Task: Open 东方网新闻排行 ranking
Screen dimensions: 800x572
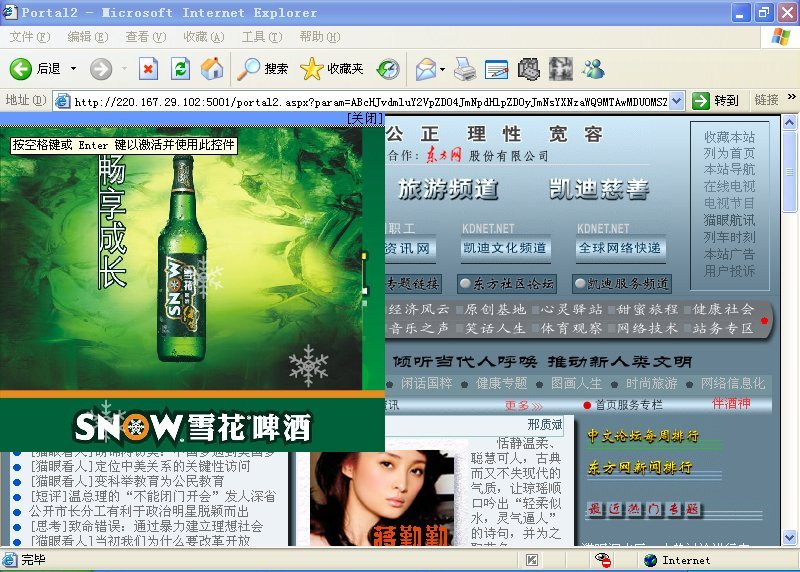Action: (640, 467)
